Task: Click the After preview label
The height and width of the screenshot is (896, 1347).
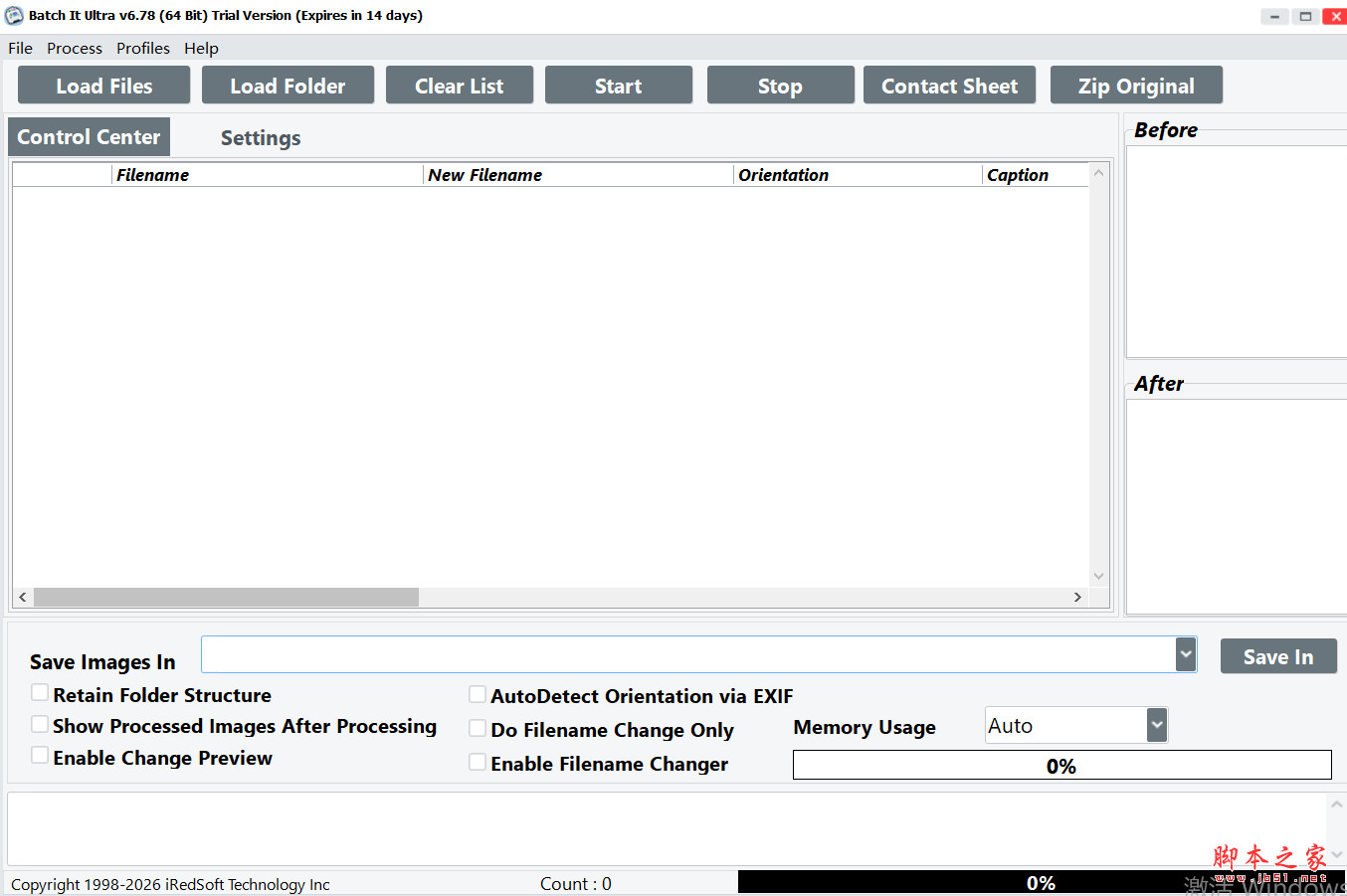Action: 1159,384
